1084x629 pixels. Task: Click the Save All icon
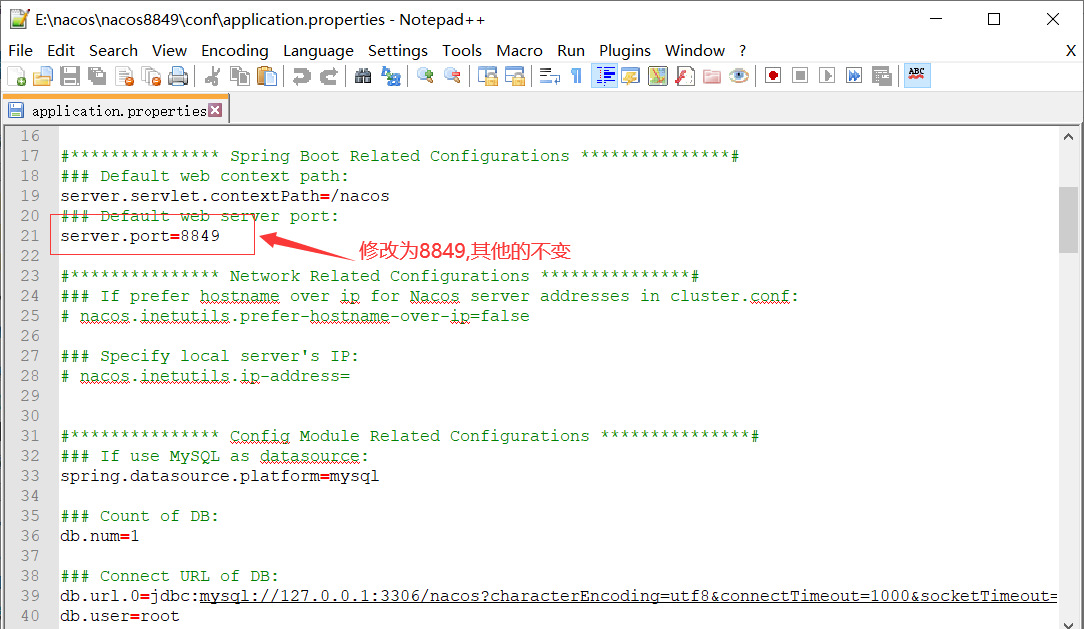(x=97, y=76)
